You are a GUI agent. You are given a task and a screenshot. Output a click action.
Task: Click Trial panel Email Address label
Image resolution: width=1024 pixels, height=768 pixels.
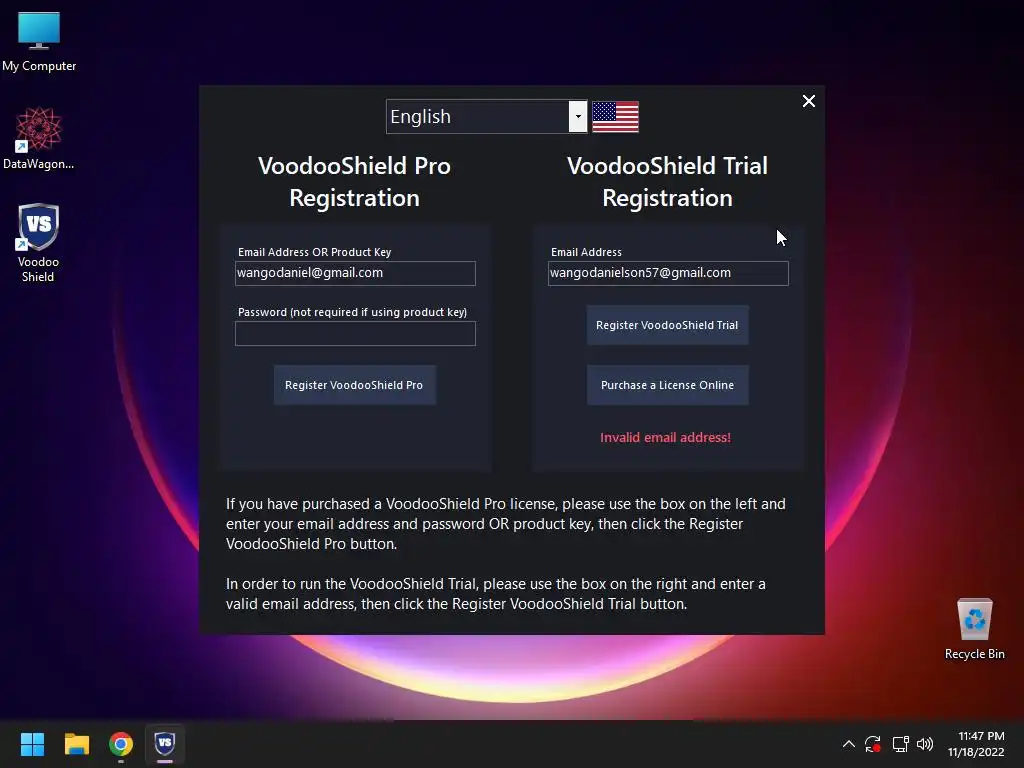[x=586, y=252]
